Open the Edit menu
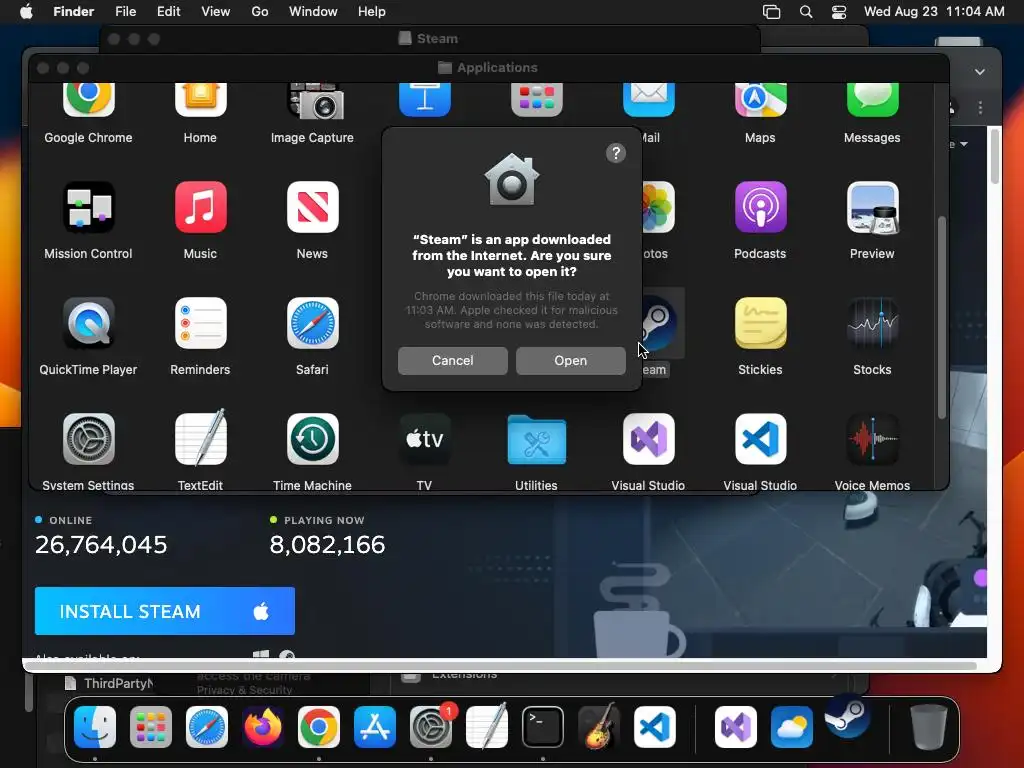Image resolution: width=1024 pixels, height=768 pixels. point(168,11)
